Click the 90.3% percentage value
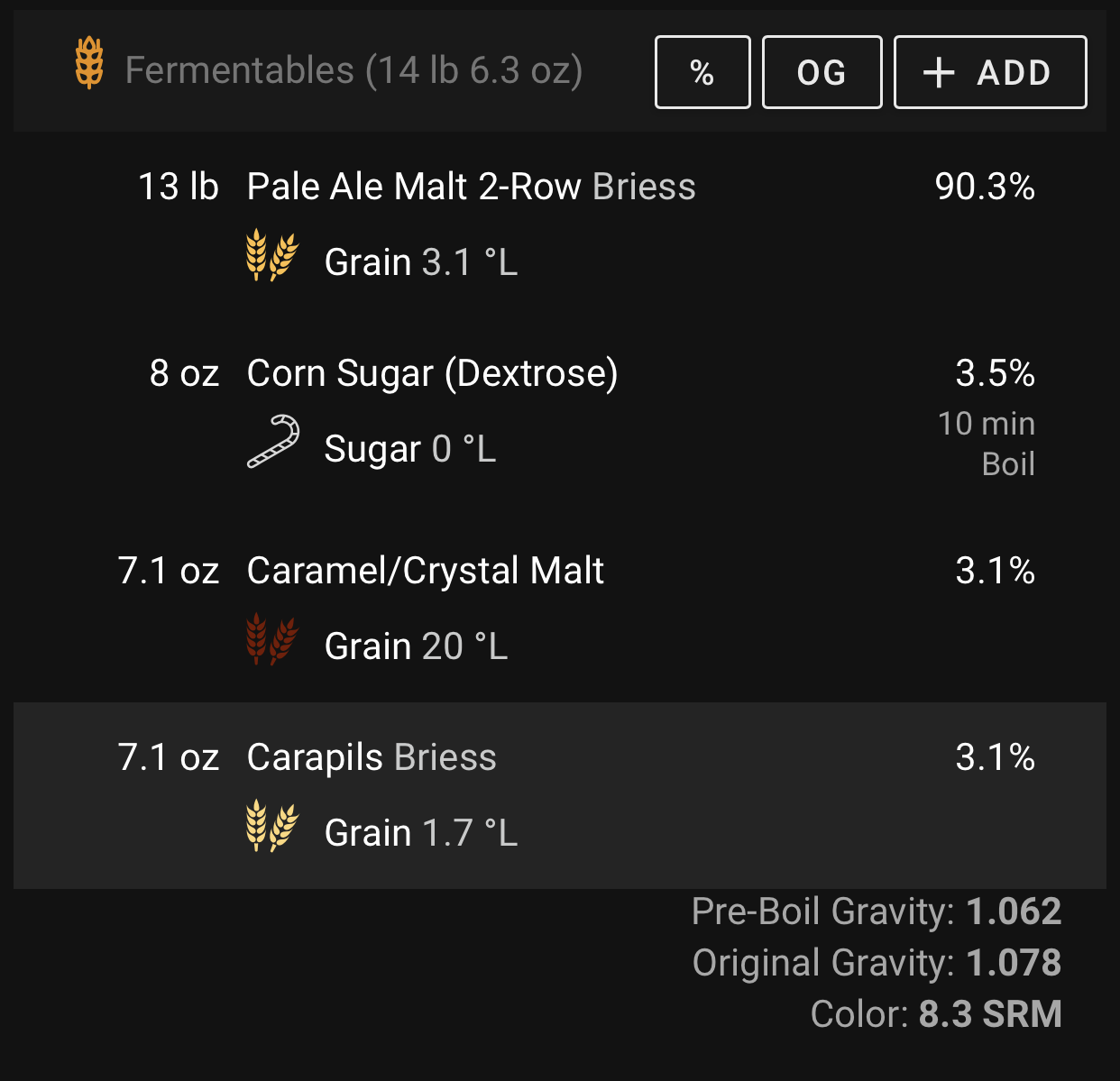This screenshot has width=1120, height=1081. [x=985, y=187]
